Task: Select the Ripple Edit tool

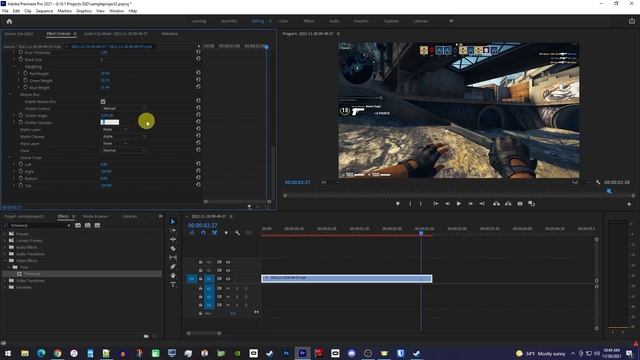Action: tap(173, 239)
